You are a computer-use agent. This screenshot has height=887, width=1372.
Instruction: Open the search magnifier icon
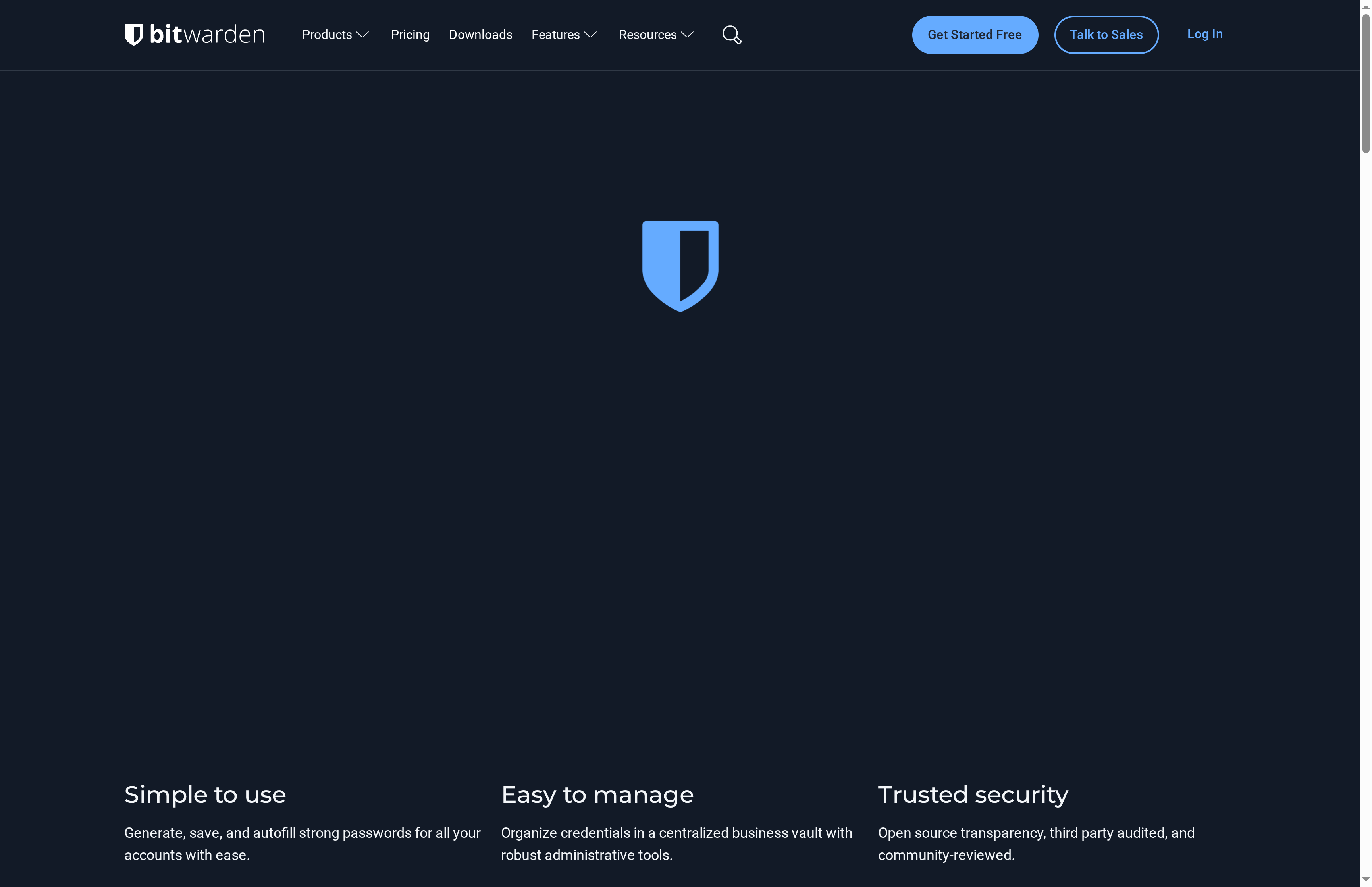[x=732, y=35]
